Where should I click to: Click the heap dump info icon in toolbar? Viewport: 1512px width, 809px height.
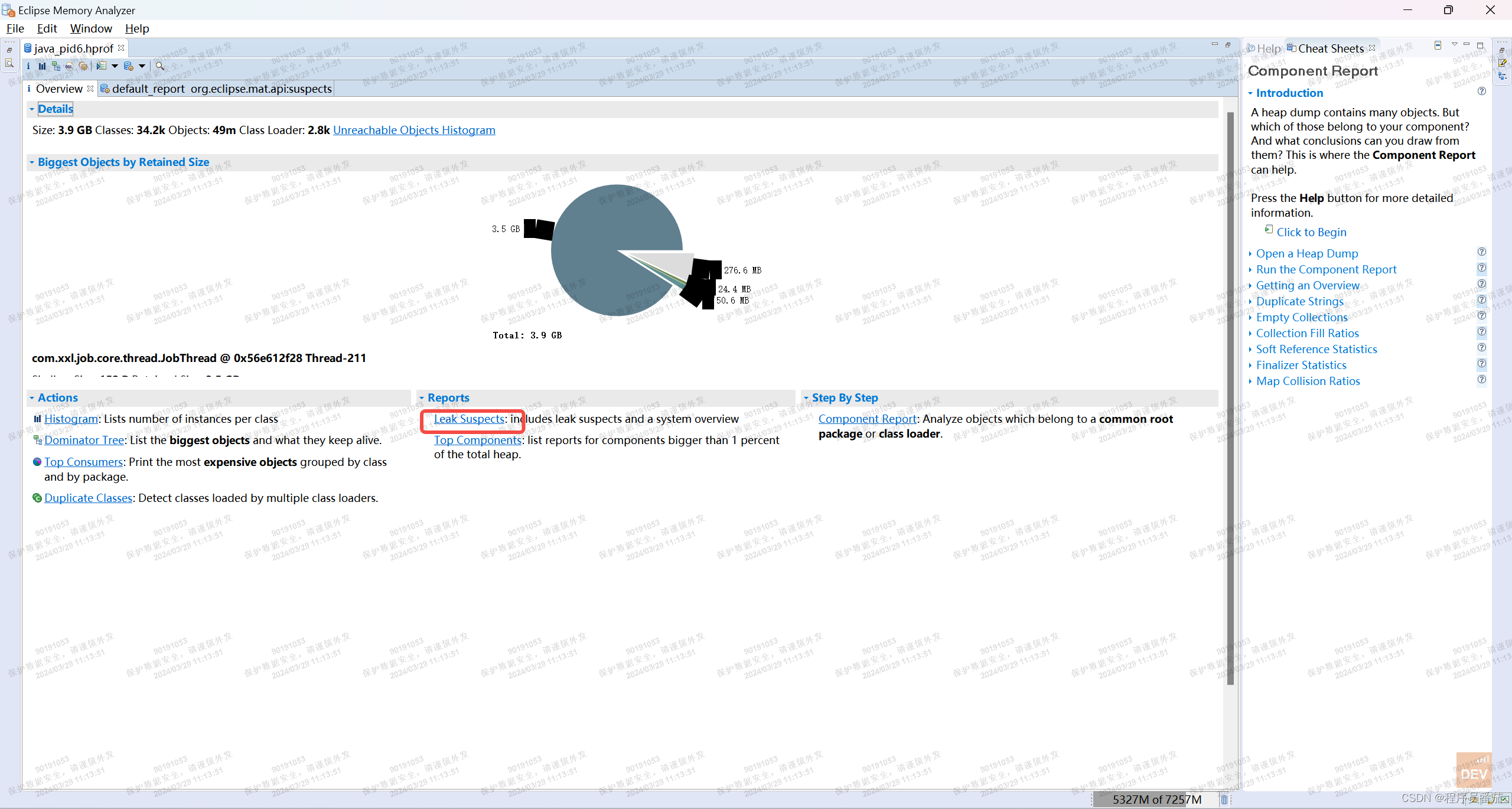tap(28, 66)
